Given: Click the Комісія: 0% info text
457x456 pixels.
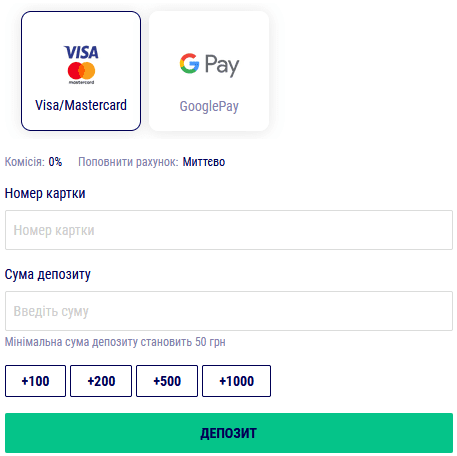Looking at the screenshot, I should [33, 162].
